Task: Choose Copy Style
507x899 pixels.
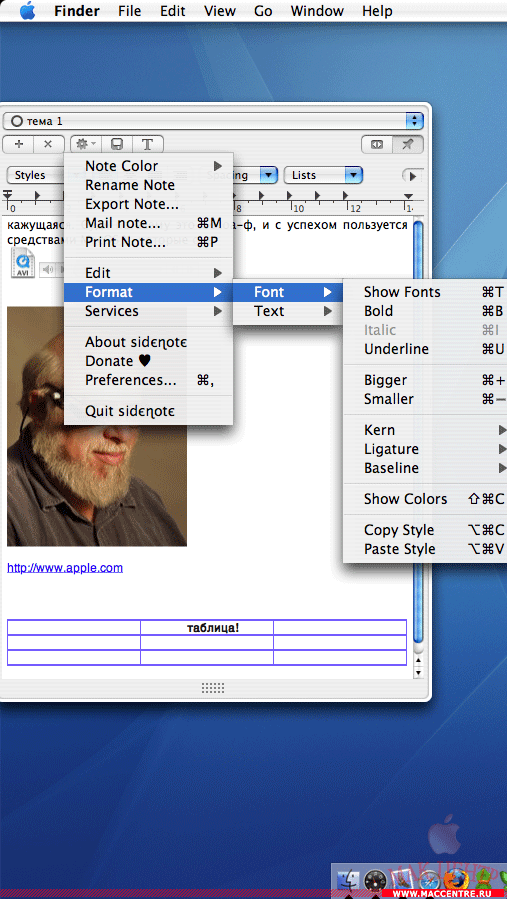Action: [x=425, y=530]
